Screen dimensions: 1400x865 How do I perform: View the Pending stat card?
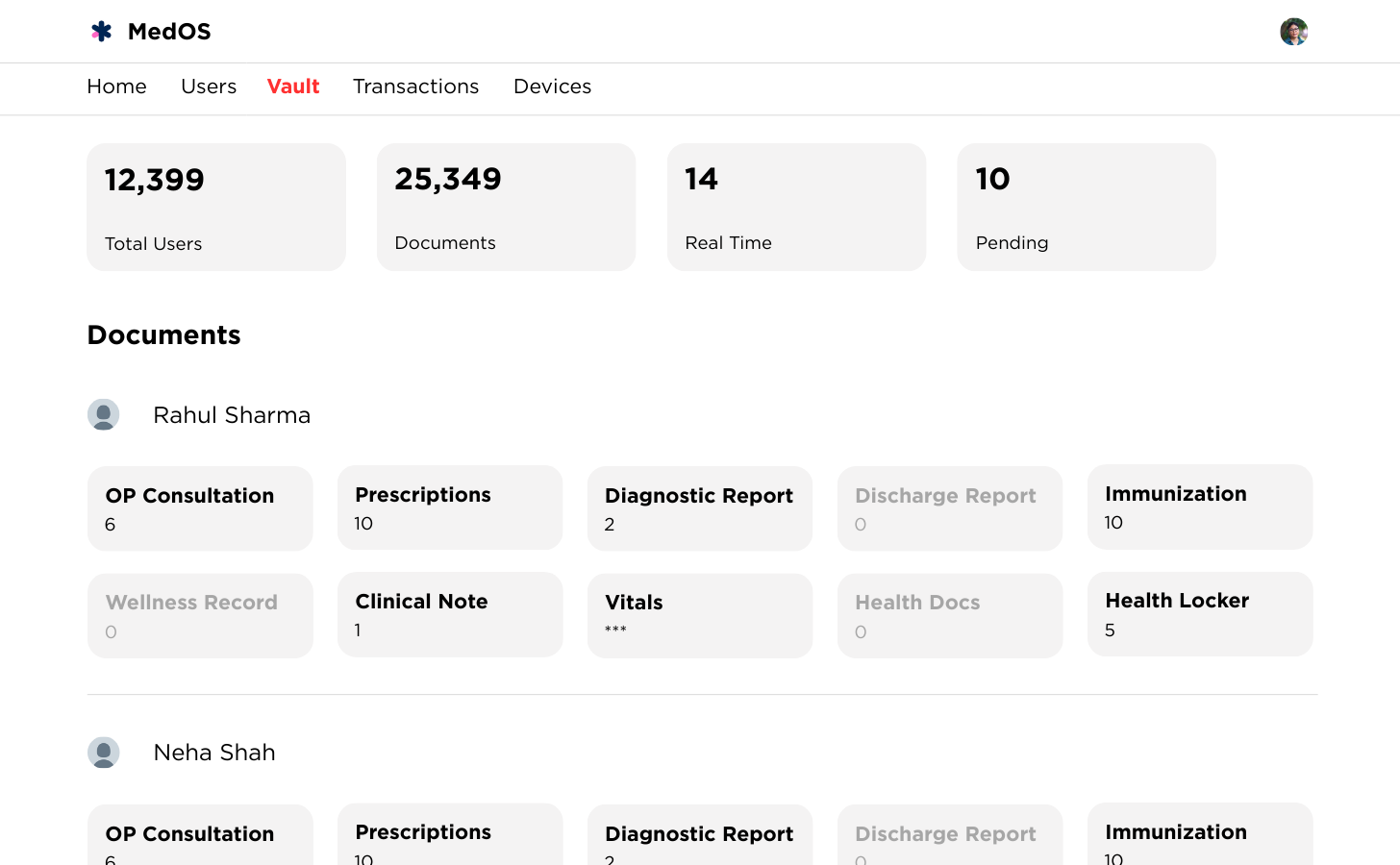click(1087, 208)
